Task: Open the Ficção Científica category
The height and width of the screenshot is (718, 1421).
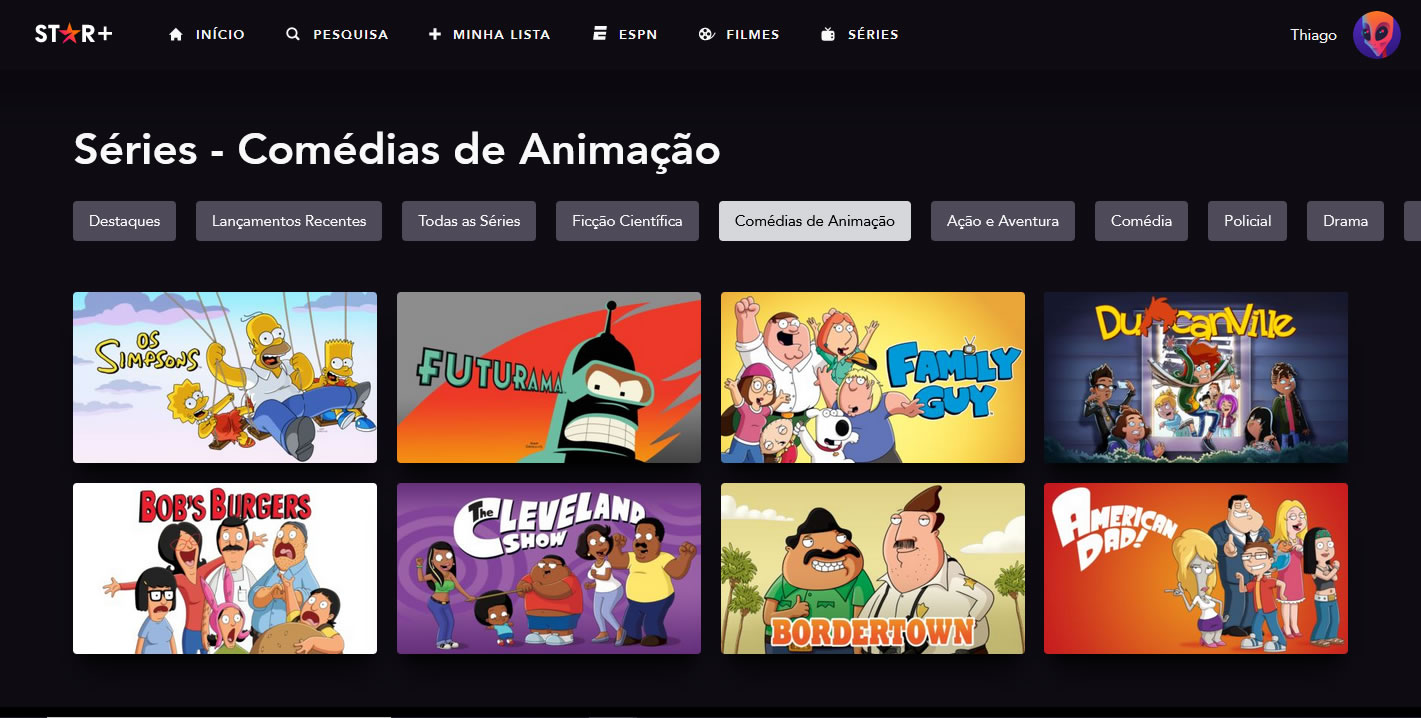Action: pyautogui.click(x=627, y=221)
